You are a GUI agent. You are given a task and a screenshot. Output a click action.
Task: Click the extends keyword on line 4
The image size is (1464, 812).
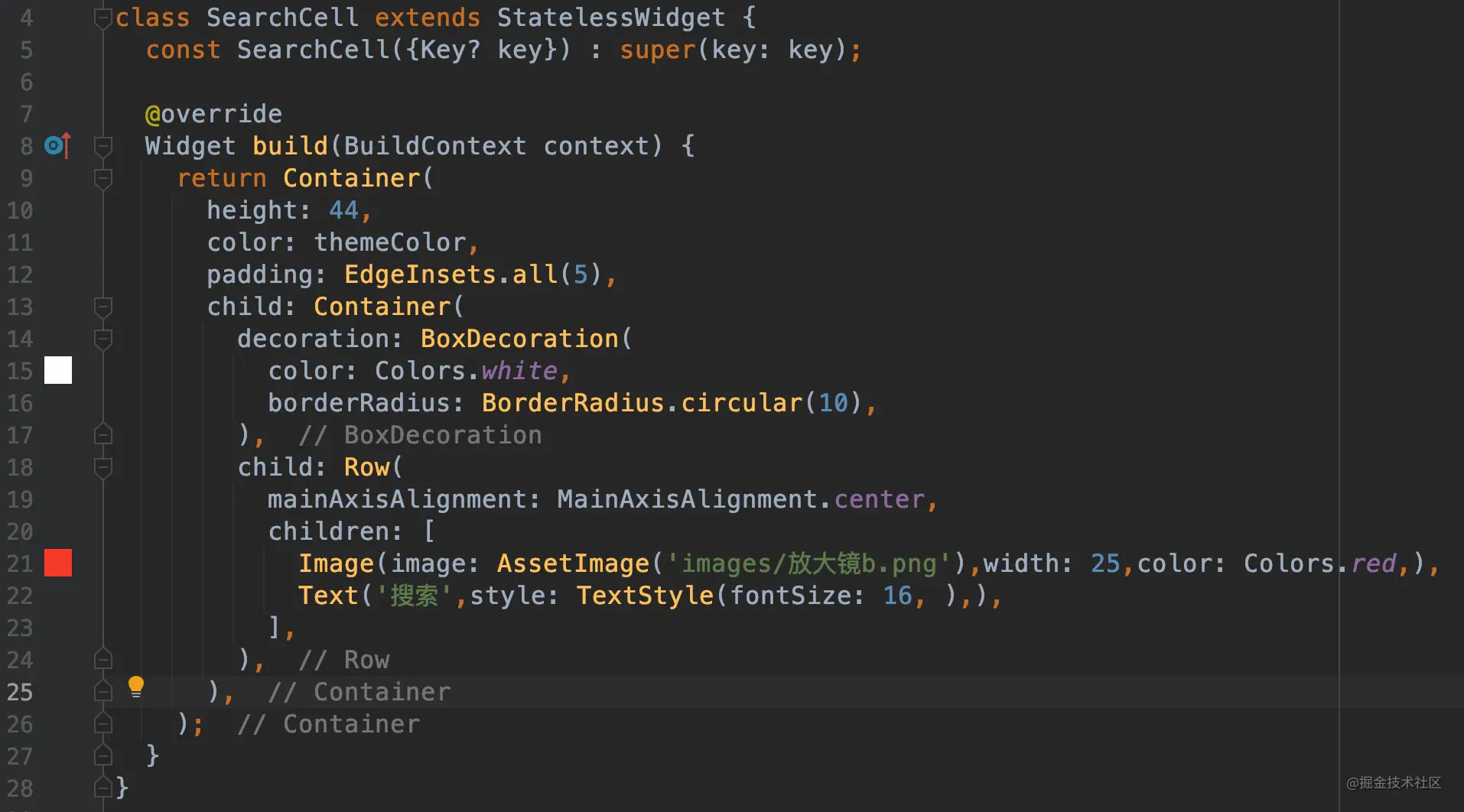pyautogui.click(x=428, y=18)
